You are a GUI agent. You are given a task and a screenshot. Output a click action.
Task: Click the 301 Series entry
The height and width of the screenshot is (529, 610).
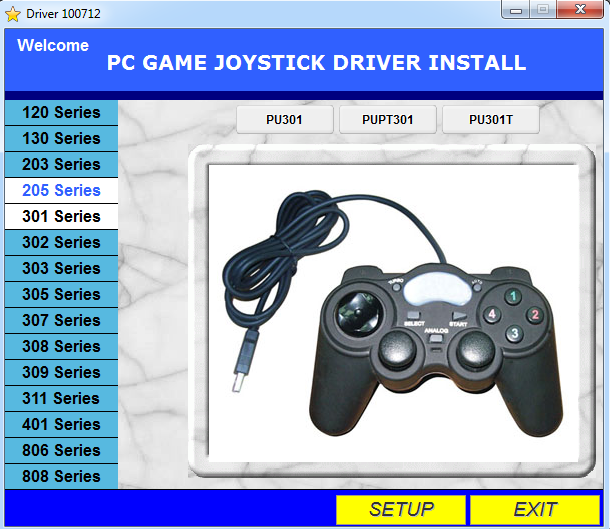61,217
